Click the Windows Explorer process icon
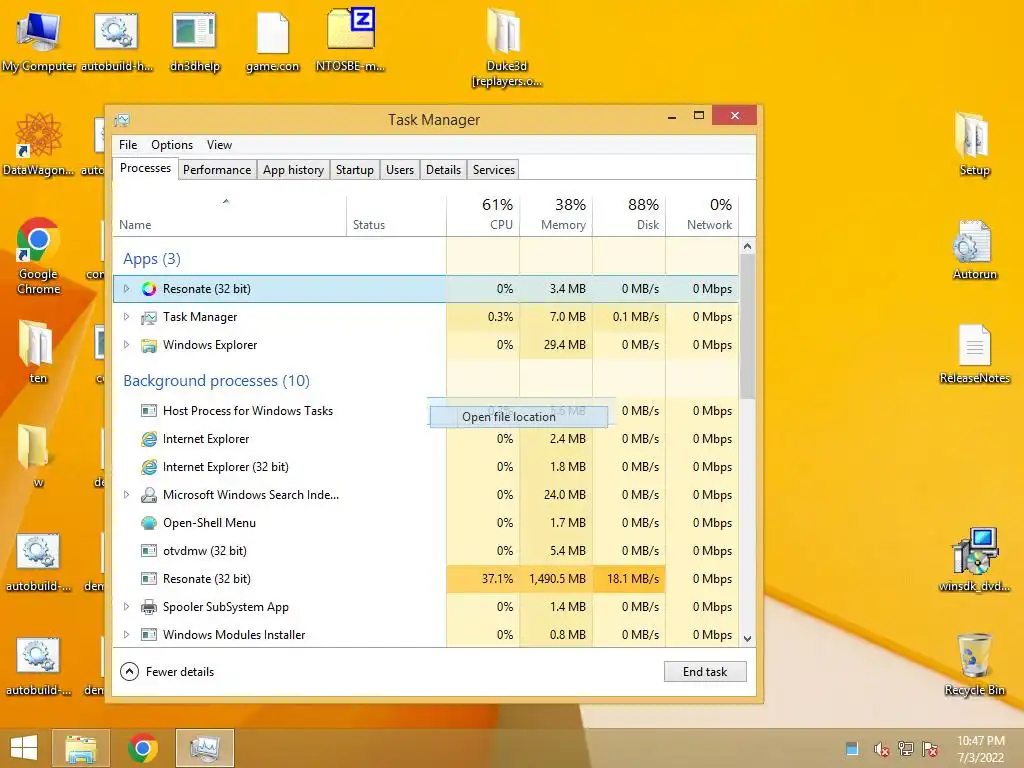The width and height of the screenshot is (1024, 768). (149, 345)
